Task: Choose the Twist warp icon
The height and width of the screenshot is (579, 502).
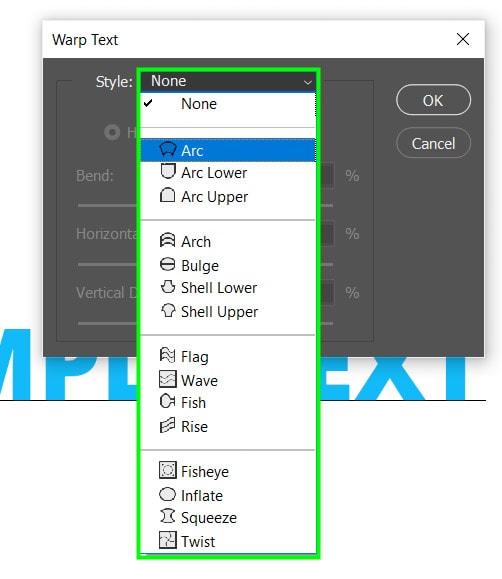Action: tap(168, 540)
